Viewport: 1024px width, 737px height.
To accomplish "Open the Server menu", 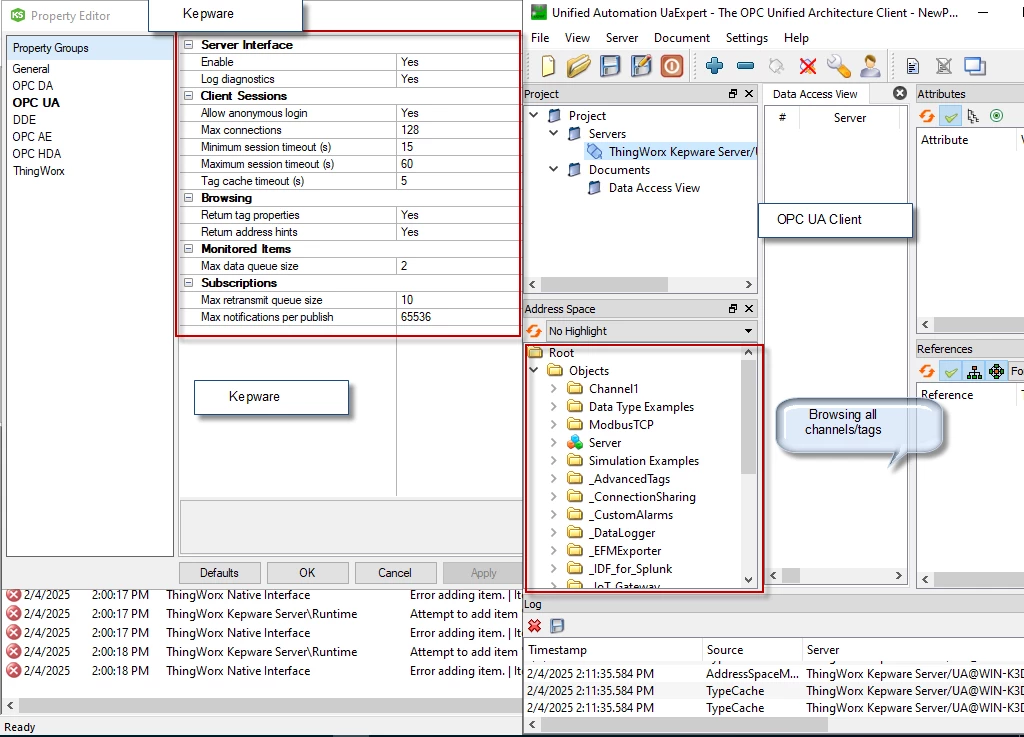I will (x=622, y=38).
